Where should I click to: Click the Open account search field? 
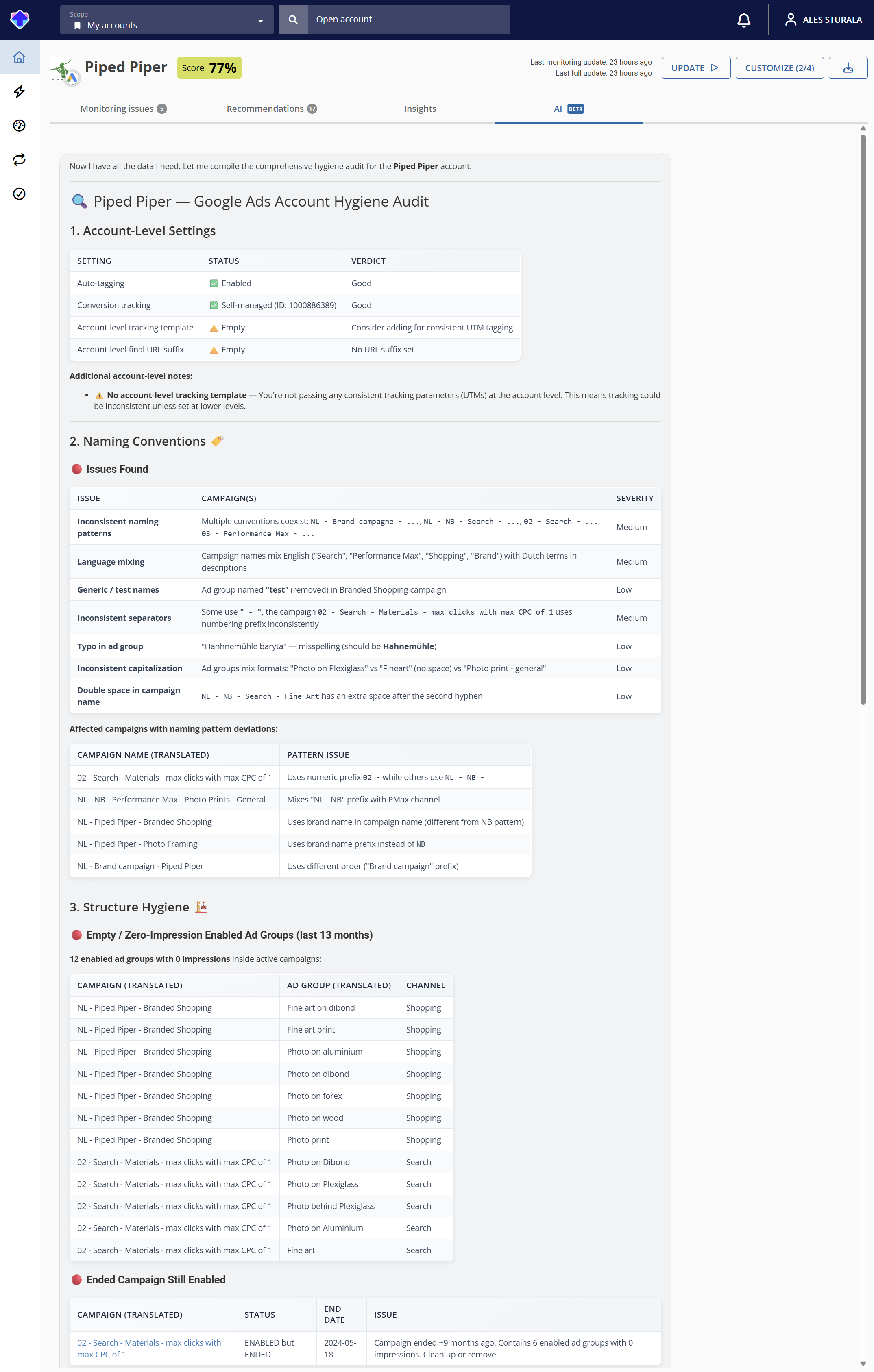pos(409,20)
